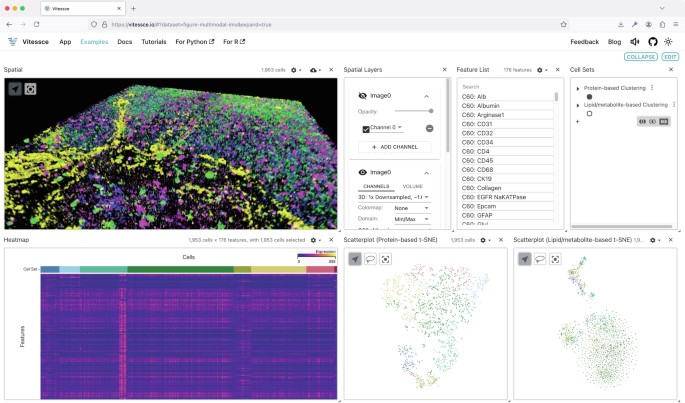This screenshot has width=685, height=403.
Task: Open the Colormap dropdown
Action: 411,208
